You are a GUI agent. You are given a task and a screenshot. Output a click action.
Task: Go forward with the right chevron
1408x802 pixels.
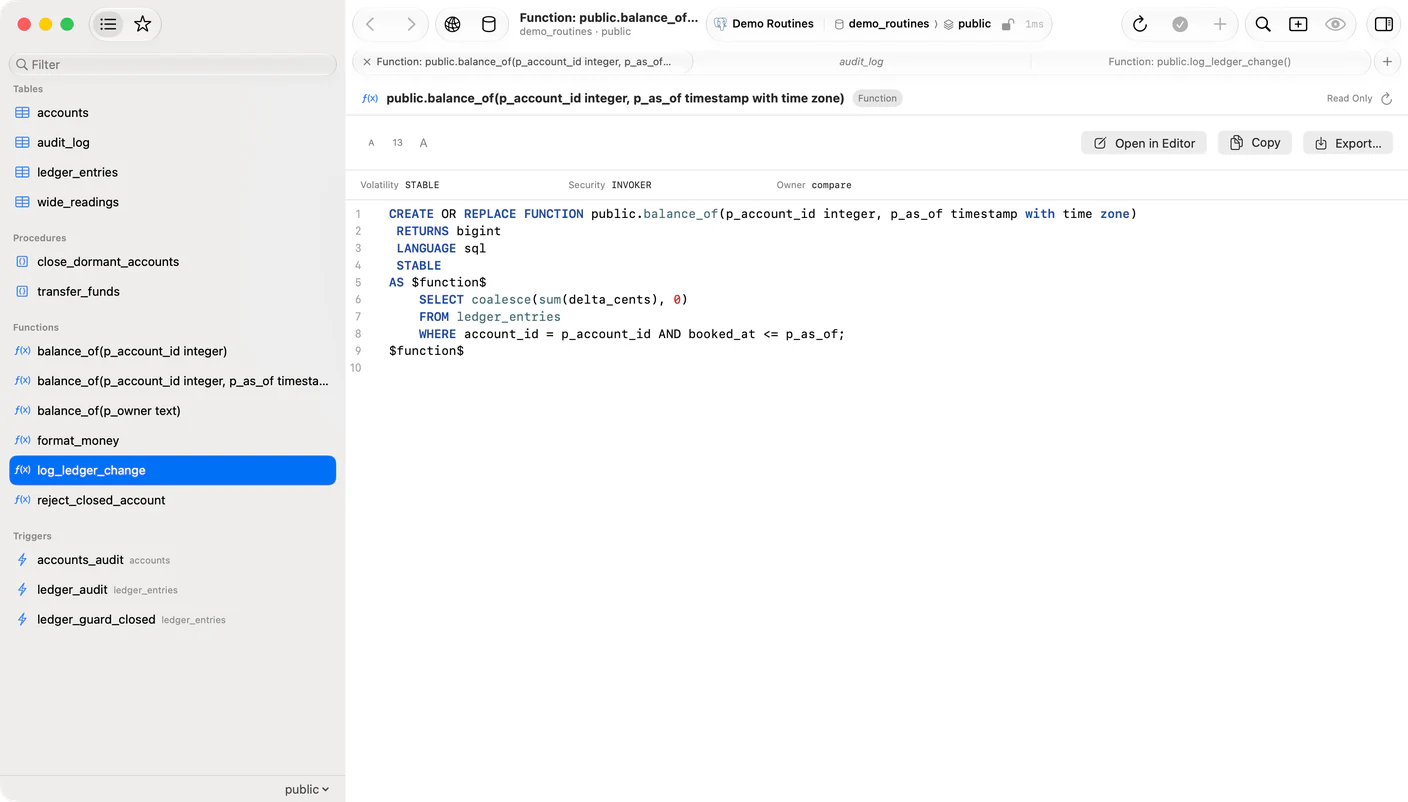click(411, 24)
